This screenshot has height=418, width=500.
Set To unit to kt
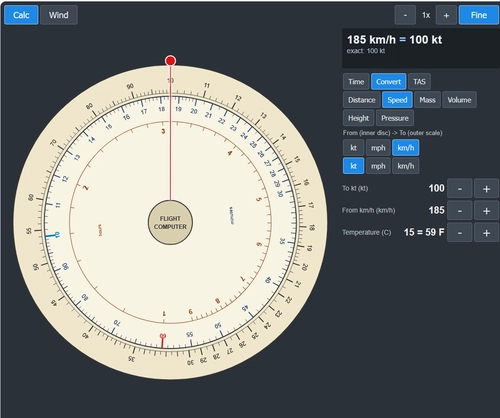tap(353, 166)
